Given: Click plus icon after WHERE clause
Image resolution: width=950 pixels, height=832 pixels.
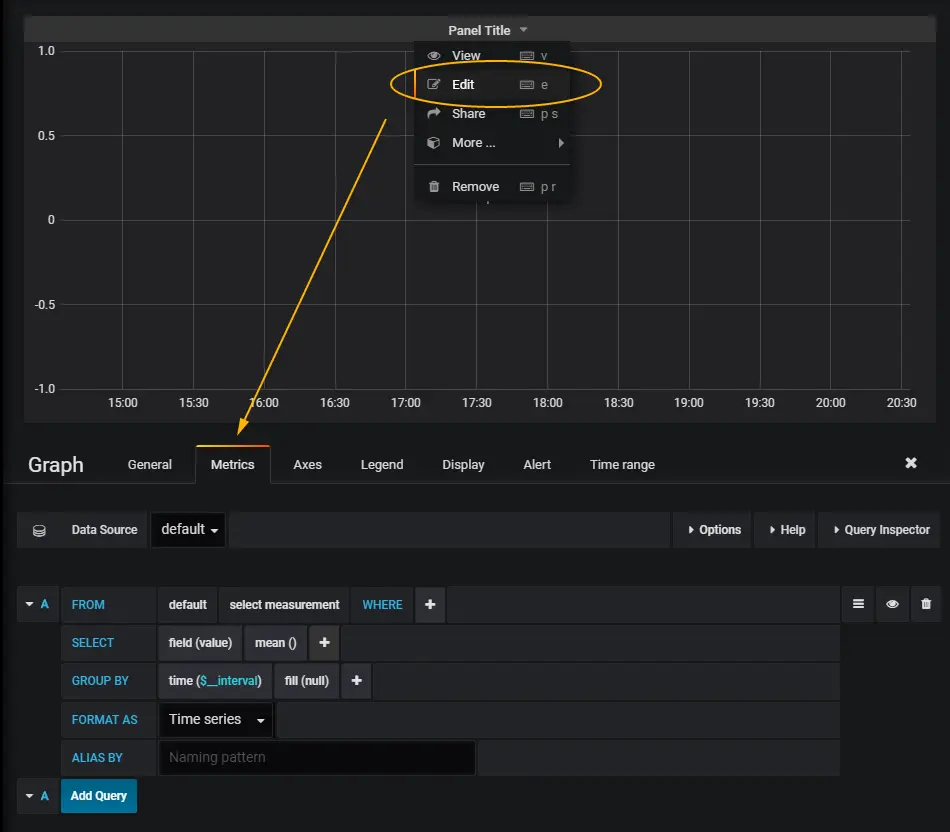Looking at the screenshot, I should (430, 605).
